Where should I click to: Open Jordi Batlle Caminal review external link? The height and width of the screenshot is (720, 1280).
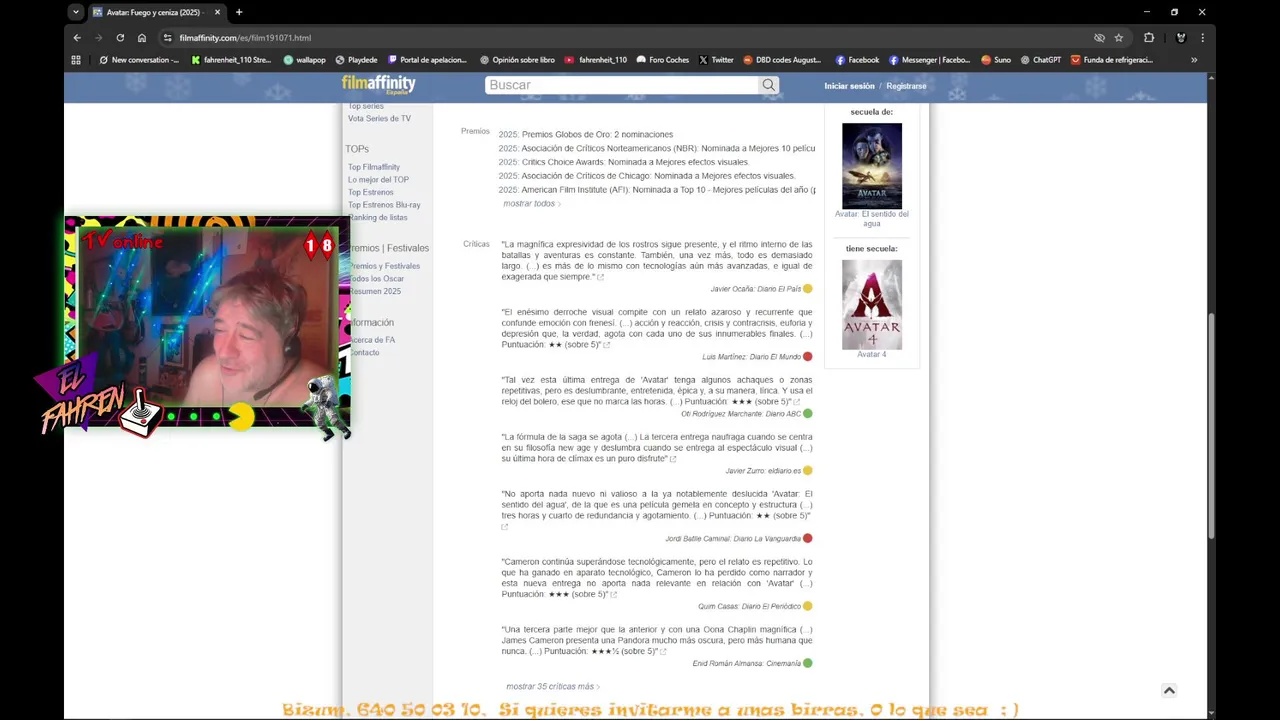(505, 526)
